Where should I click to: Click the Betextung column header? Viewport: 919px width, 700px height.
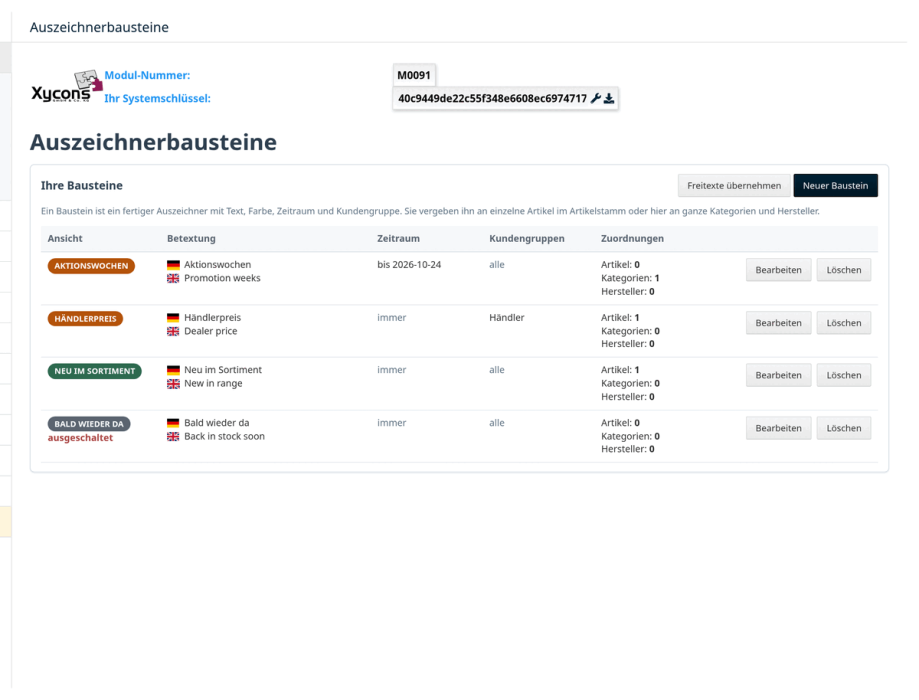(191, 239)
